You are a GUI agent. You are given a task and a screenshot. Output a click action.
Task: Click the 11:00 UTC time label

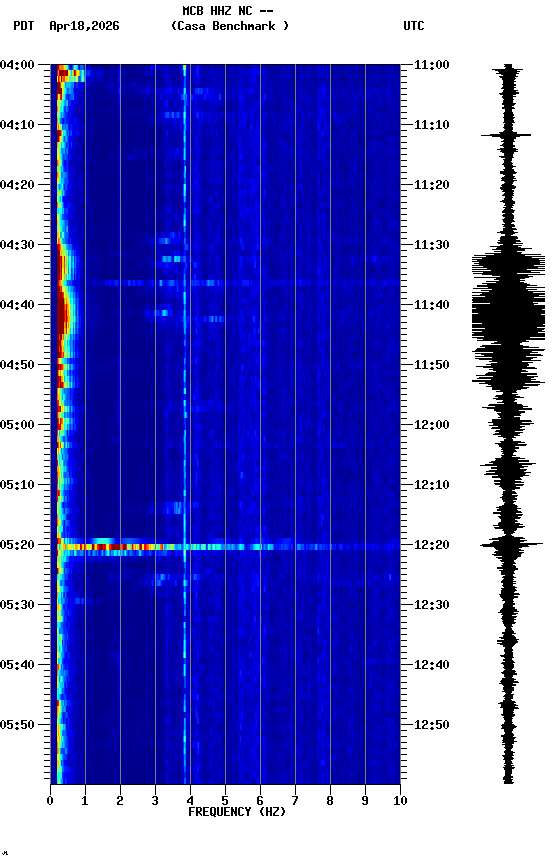(431, 65)
